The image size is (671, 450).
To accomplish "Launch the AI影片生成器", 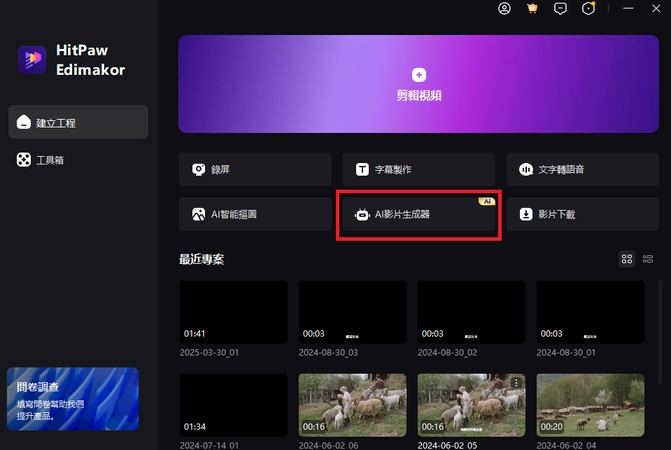I will (419, 214).
